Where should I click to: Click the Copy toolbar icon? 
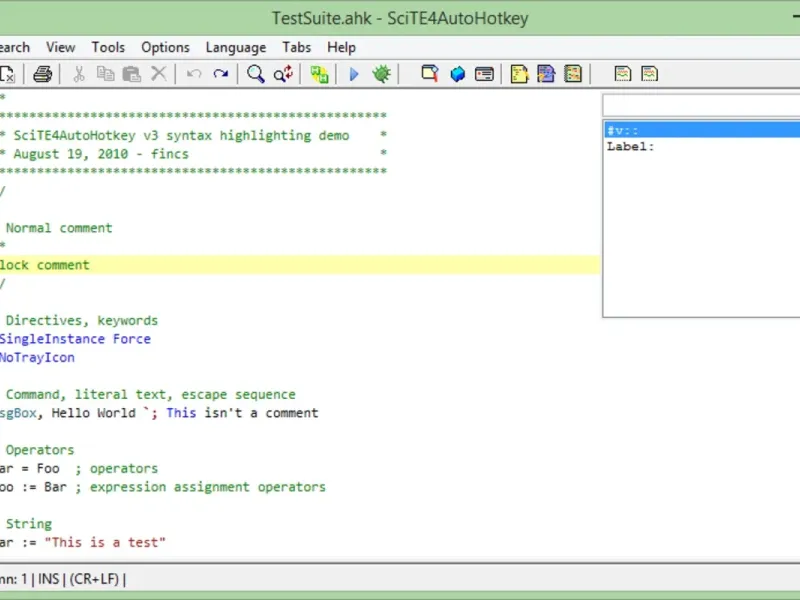coord(106,74)
